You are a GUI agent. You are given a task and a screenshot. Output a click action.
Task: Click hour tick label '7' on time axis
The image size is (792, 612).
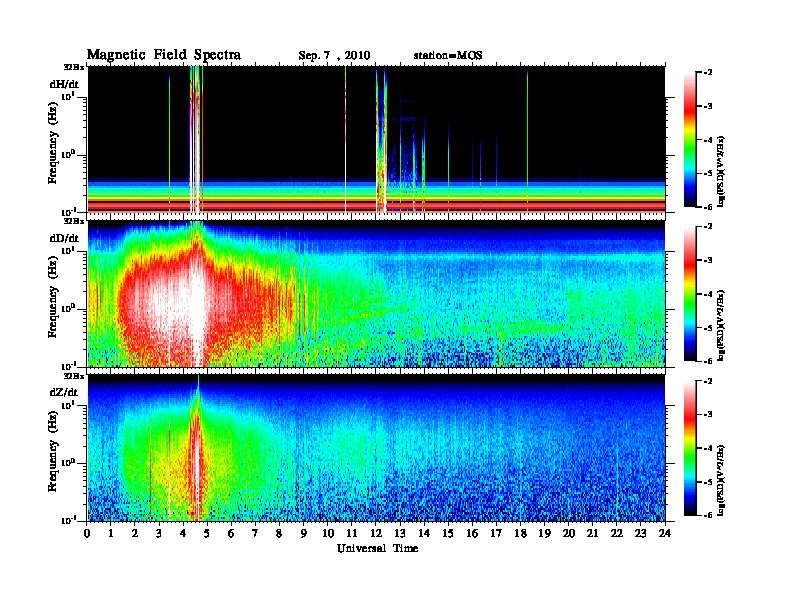tap(255, 534)
